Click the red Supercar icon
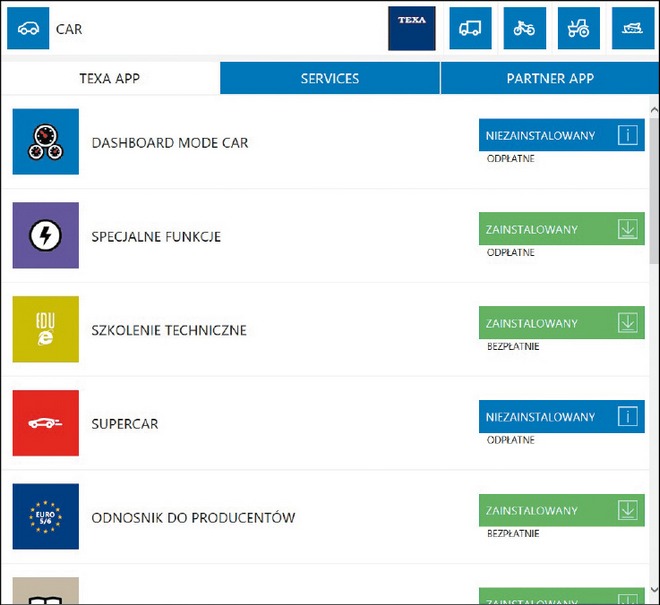 coord(46,423)
